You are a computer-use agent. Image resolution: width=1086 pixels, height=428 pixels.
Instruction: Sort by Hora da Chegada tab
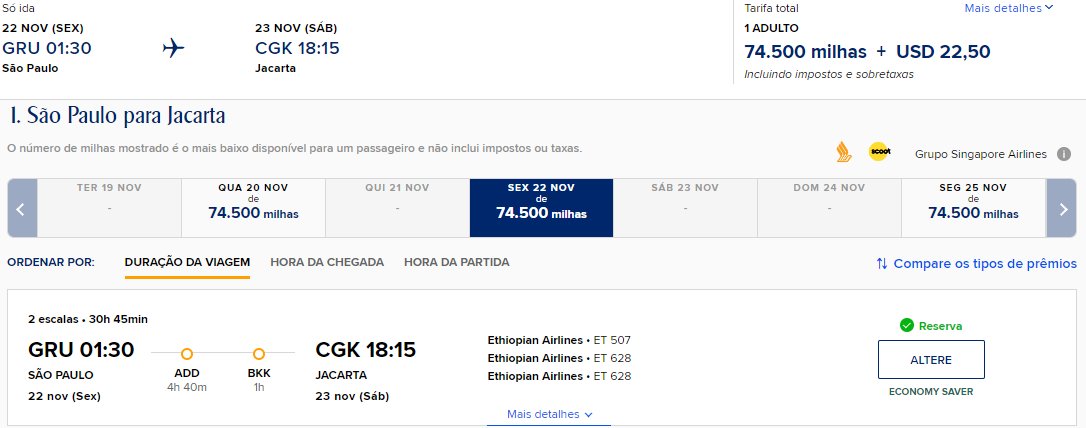(x=327, y=262)
